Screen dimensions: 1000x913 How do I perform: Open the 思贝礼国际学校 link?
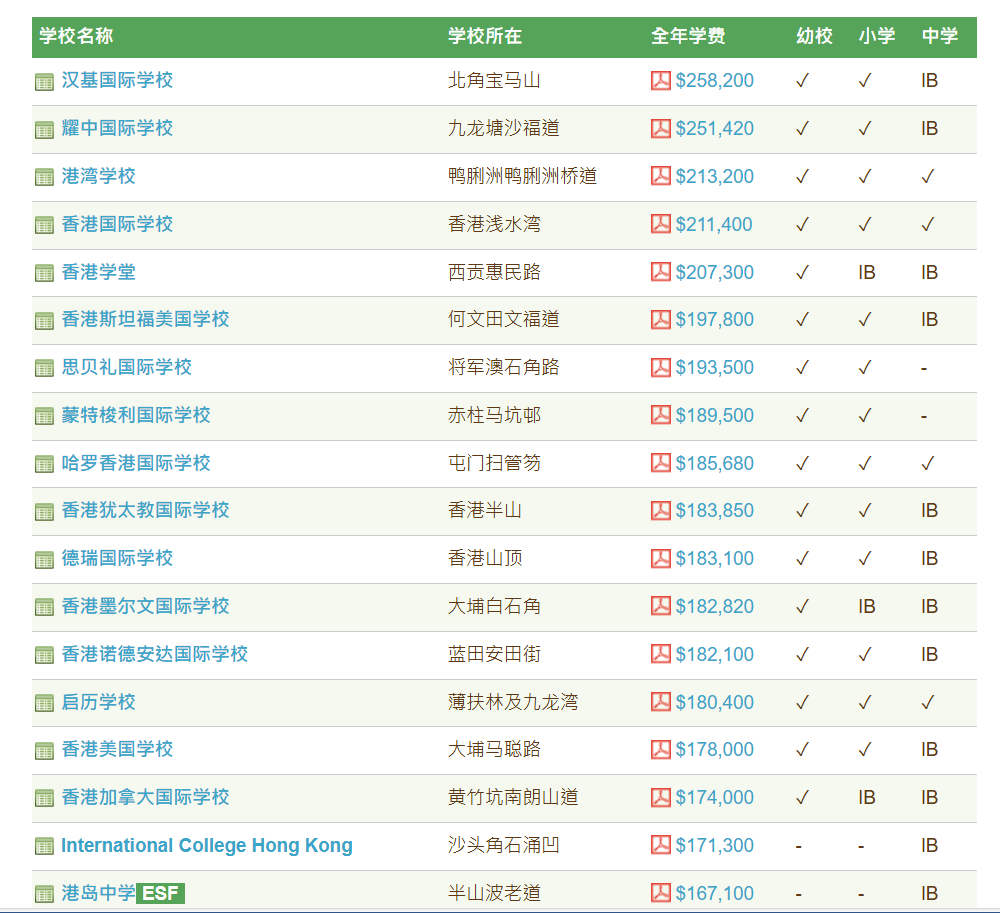(126, 367)
